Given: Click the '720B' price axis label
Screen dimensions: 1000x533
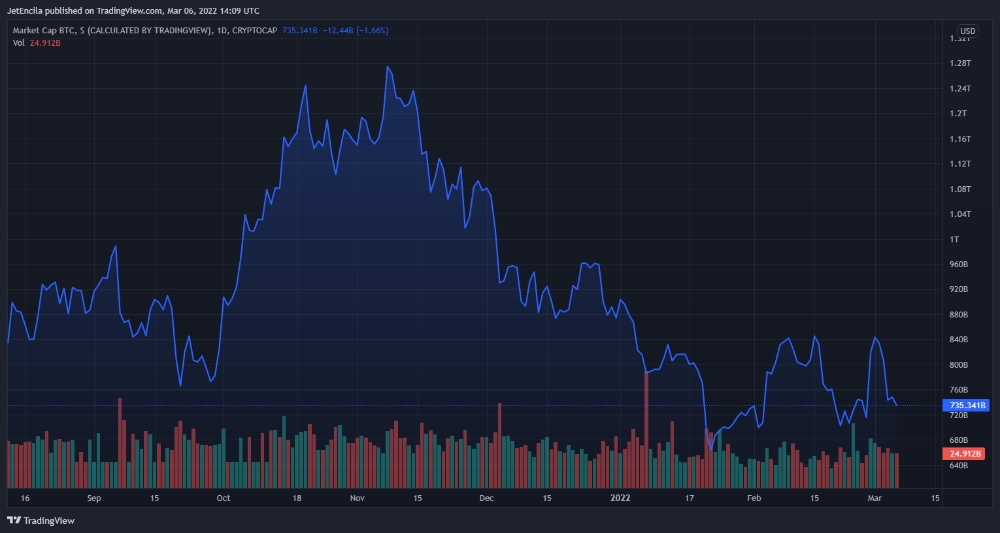Looking at the screenshot, I should (959, 416).
